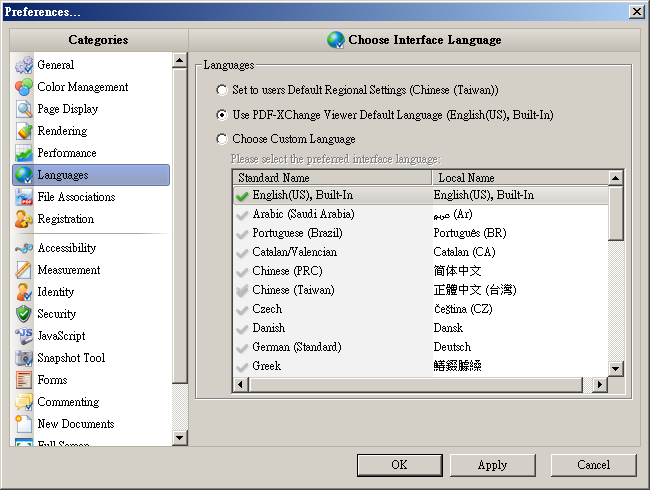This screenshot has width=650, height=490.
Task: Select Set to users Default Regional Settings radio
Action: [222, 90]
